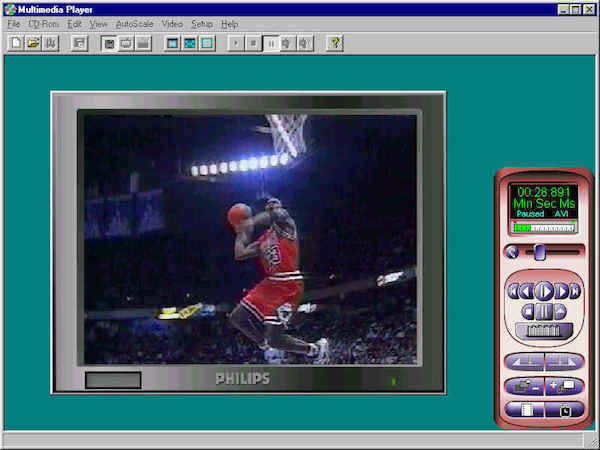Screen dimensions: 600x450
Task: Click the volume slider on the remote
Action: click(x=541, y=251)
